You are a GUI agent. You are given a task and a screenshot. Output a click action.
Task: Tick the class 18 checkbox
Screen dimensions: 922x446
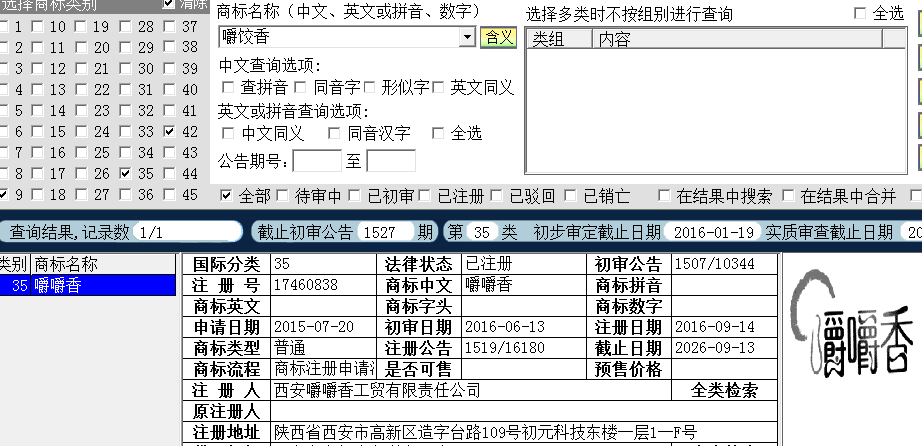(x=38, y=194)
